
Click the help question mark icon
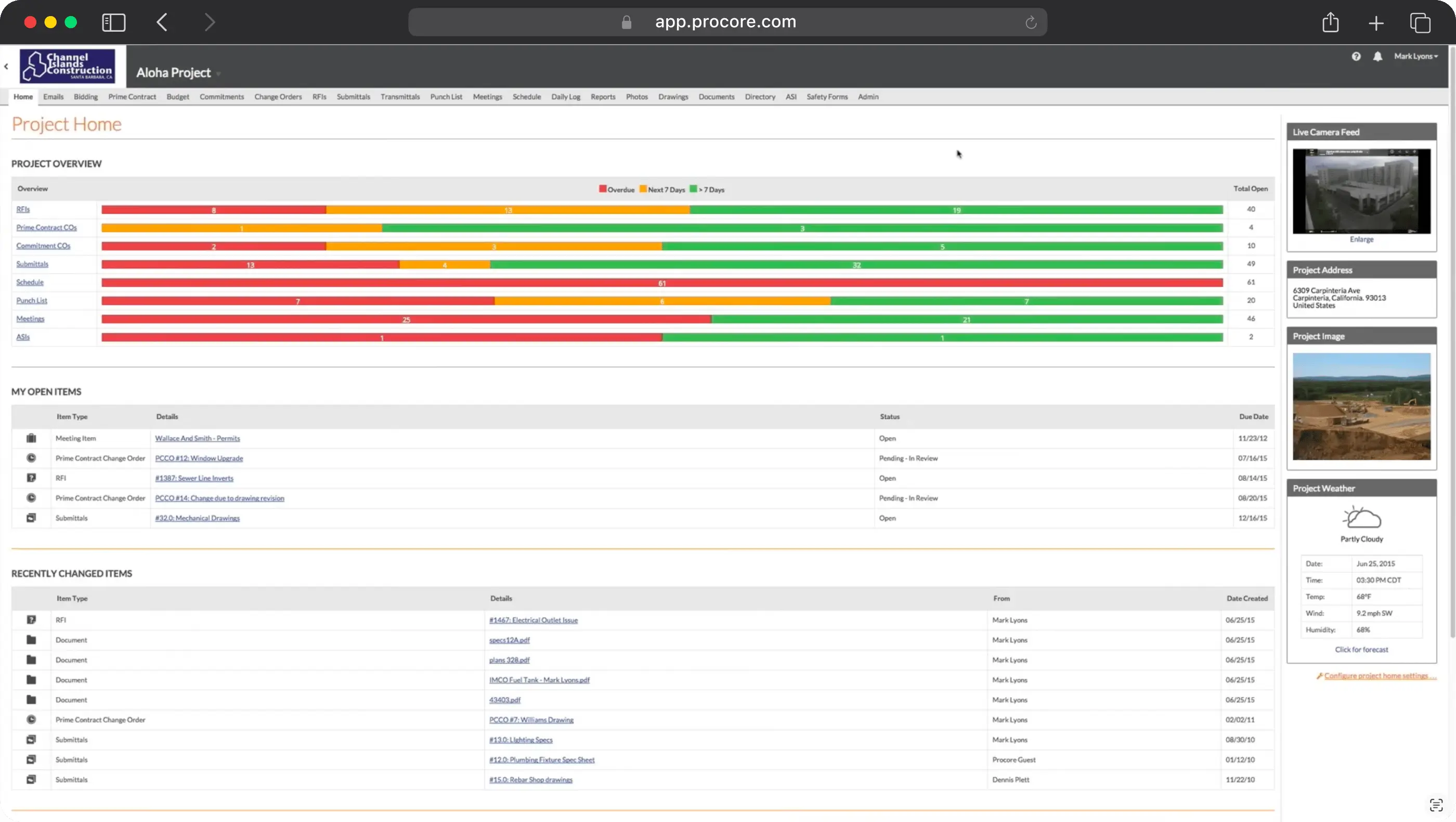(x=1356, y=57)
